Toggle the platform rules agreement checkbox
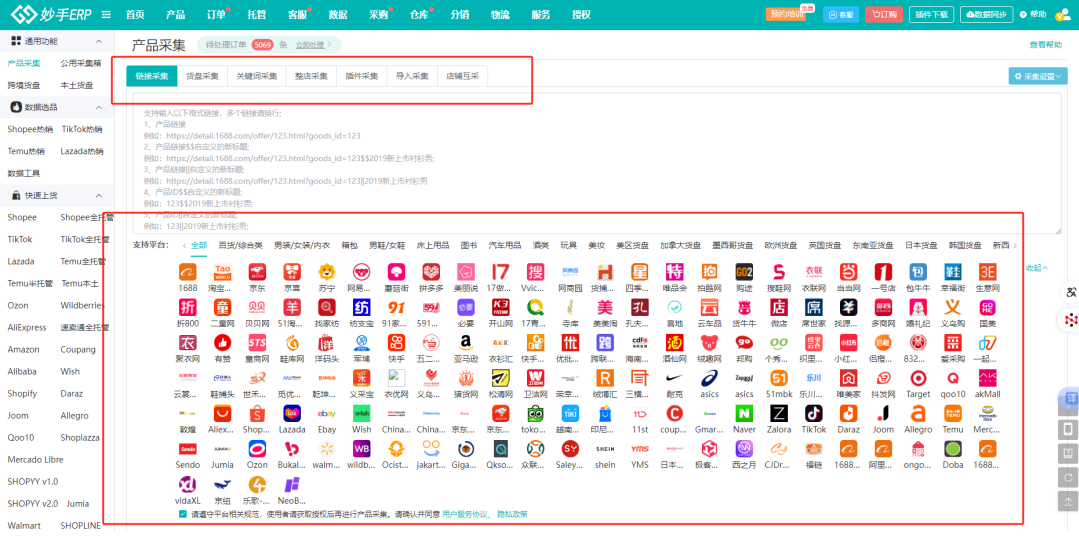The height and width of the screenshot is (536, 1079). 182,514
